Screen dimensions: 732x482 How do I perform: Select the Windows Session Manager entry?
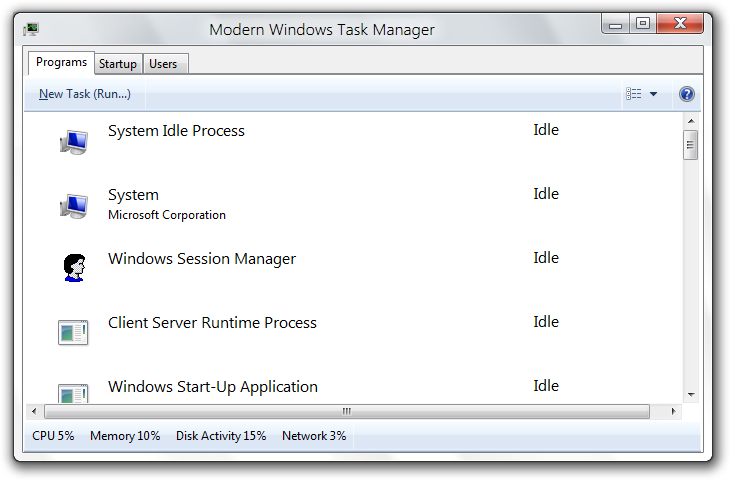202,259
